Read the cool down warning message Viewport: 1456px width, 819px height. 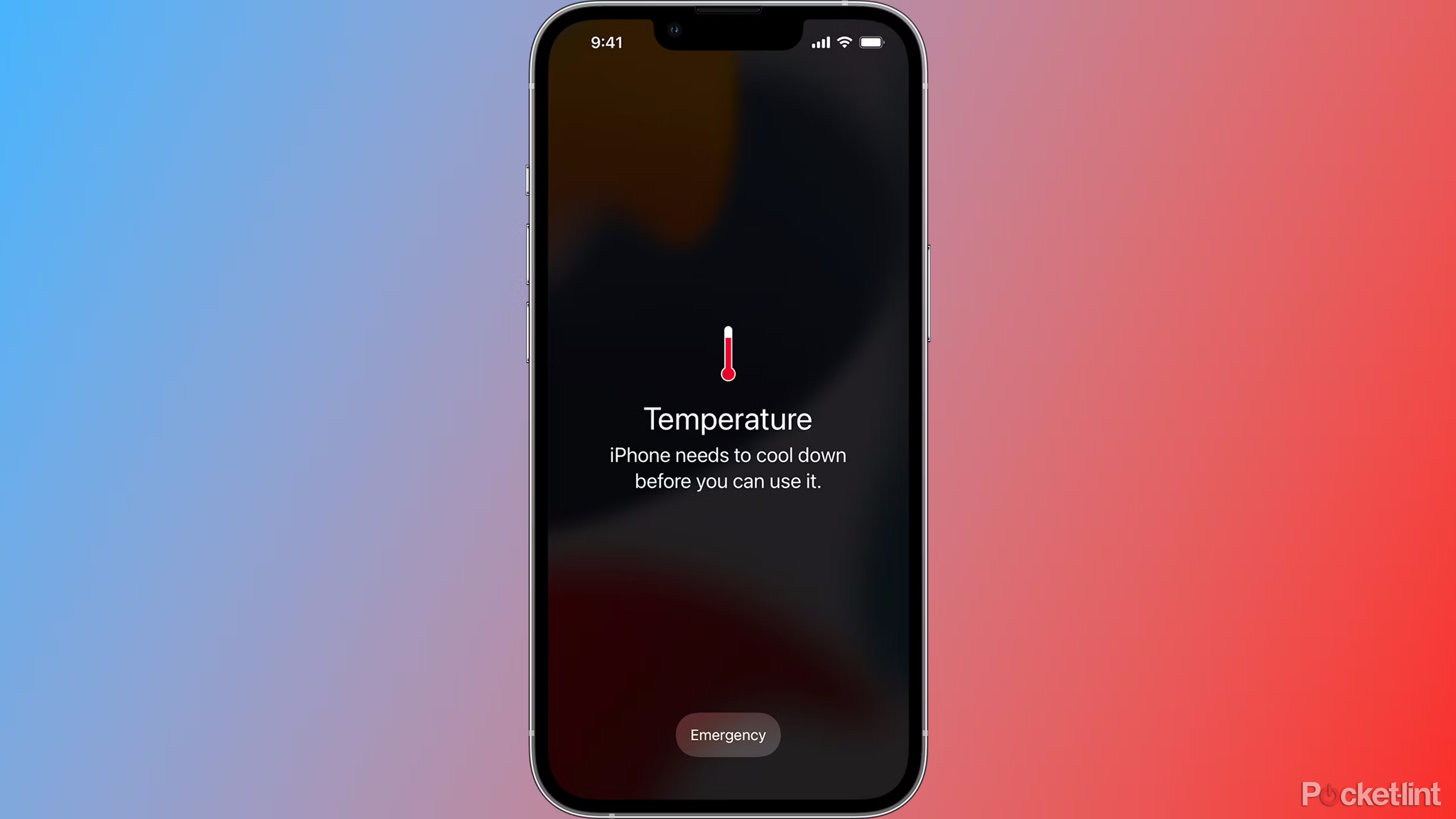coord(728,468)
